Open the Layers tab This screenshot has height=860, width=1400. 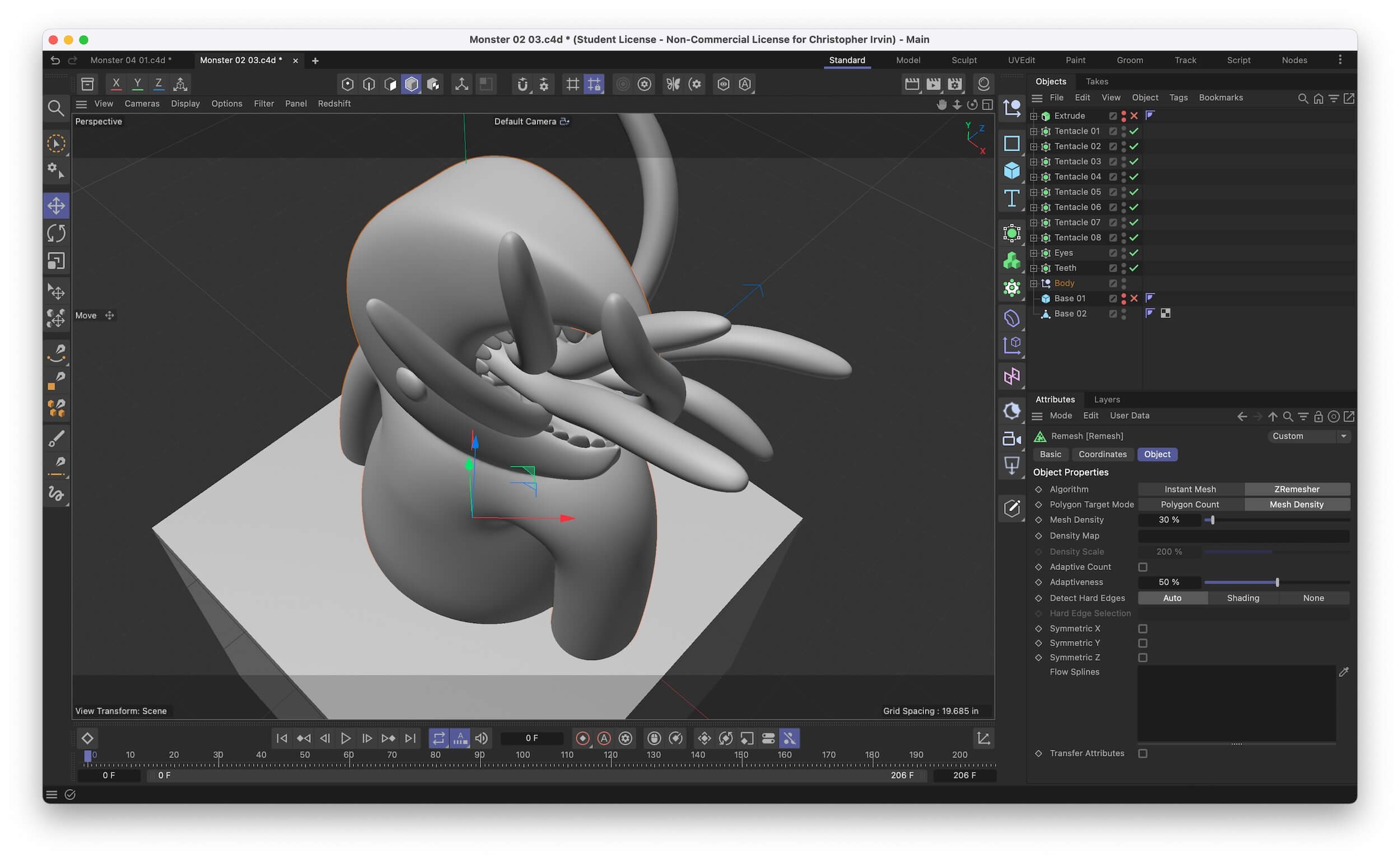click(x=1107, y=399)
